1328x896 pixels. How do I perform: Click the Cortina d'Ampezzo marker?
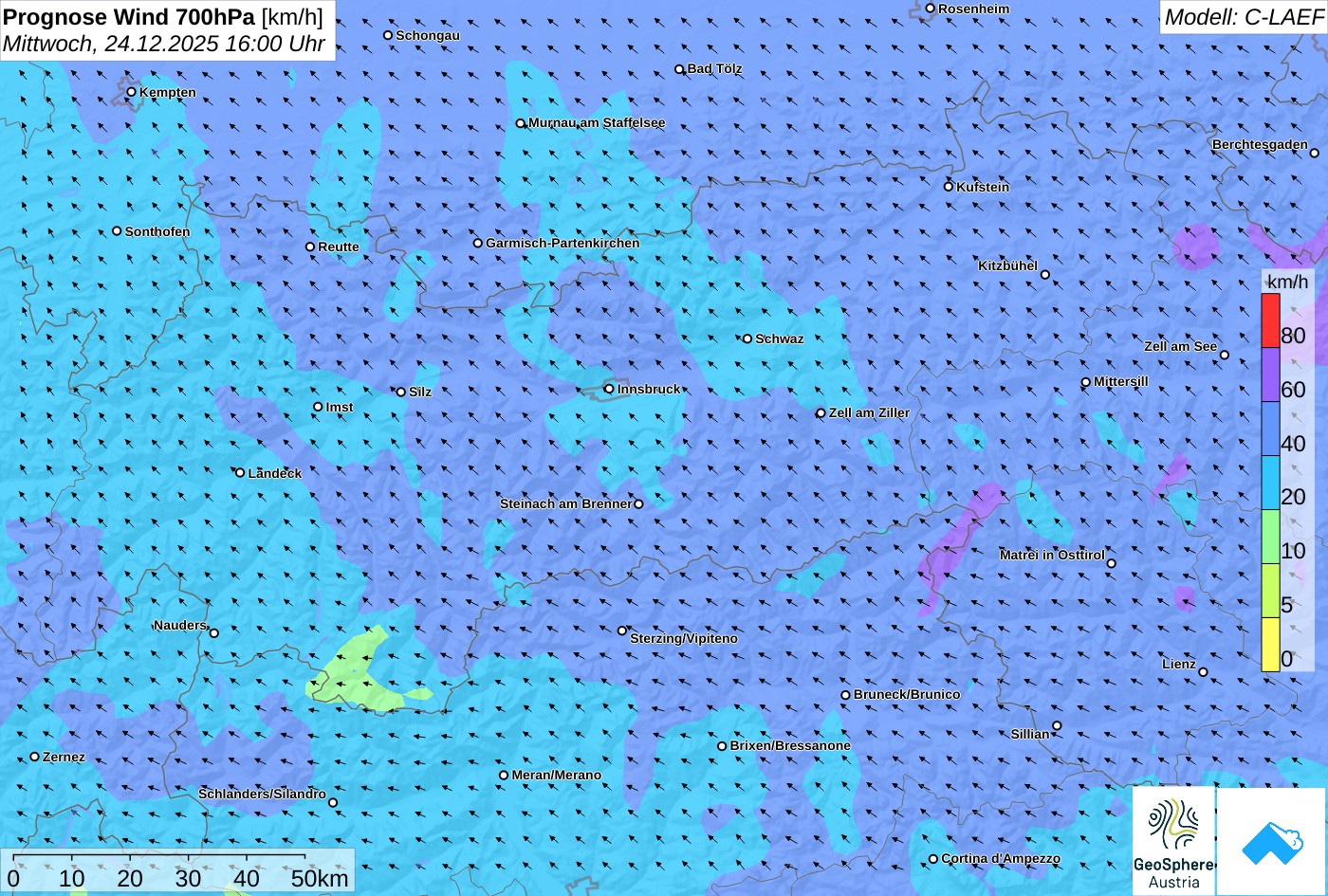point(933,859)
